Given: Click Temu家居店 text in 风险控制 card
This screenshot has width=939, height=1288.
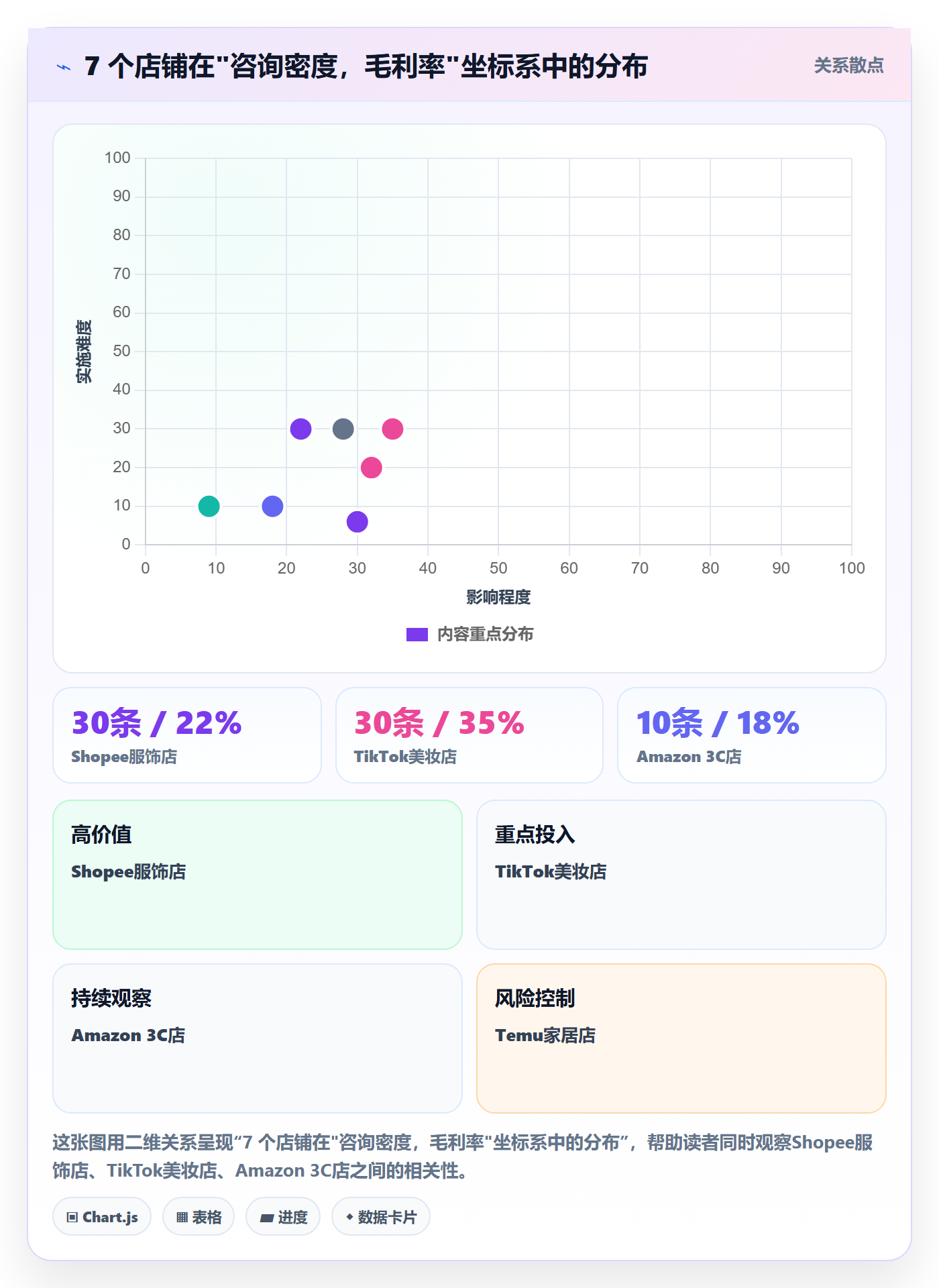Looking at the screenshot, I should (x=545, y=1035).
